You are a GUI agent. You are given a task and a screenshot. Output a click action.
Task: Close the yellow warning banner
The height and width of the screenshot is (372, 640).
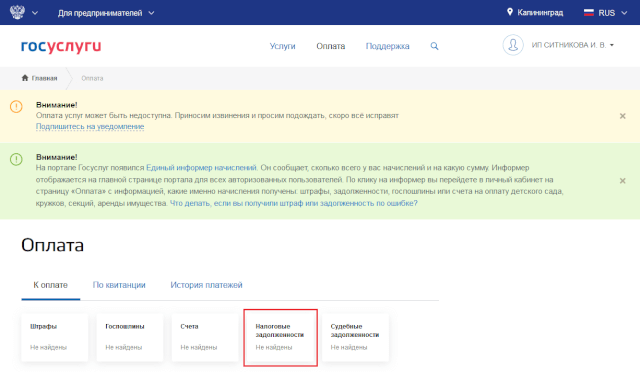pos(622,116)
